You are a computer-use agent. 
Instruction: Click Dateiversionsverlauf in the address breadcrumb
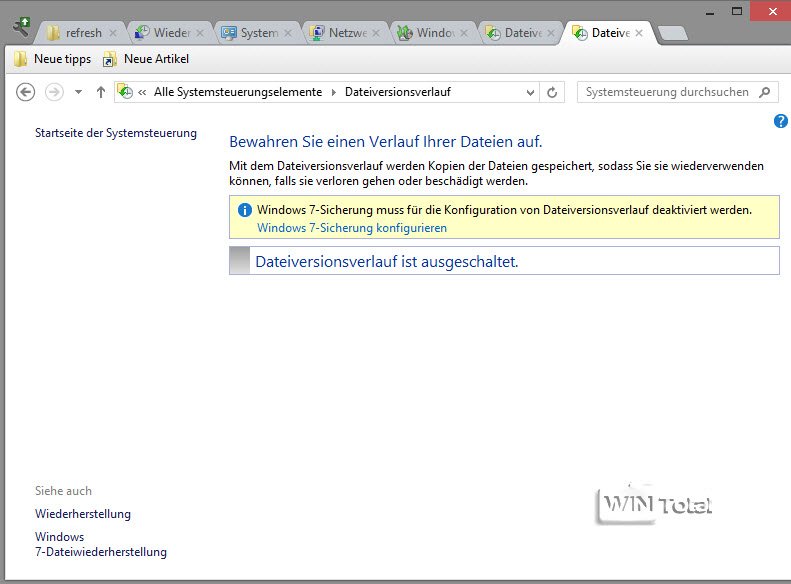(398, 92)
